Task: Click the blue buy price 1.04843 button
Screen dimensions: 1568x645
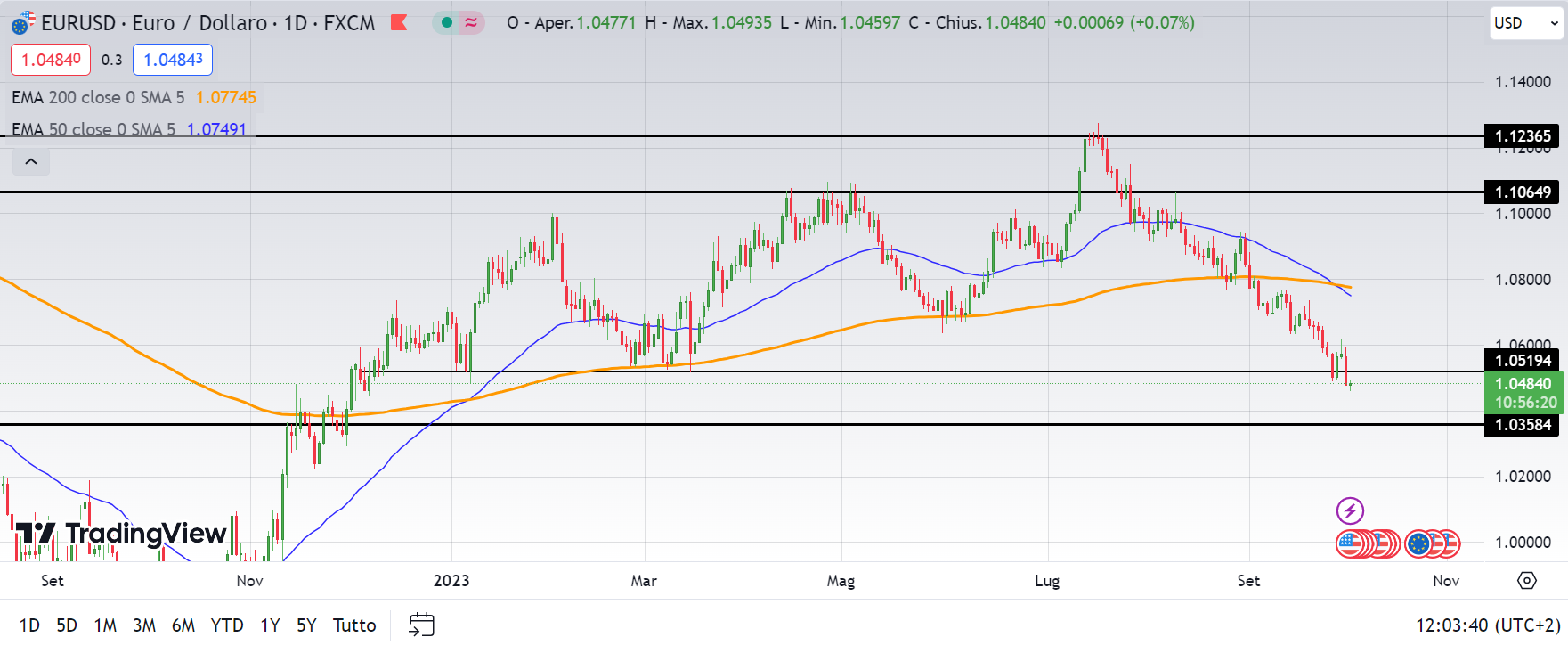Action: coord(173,60)
